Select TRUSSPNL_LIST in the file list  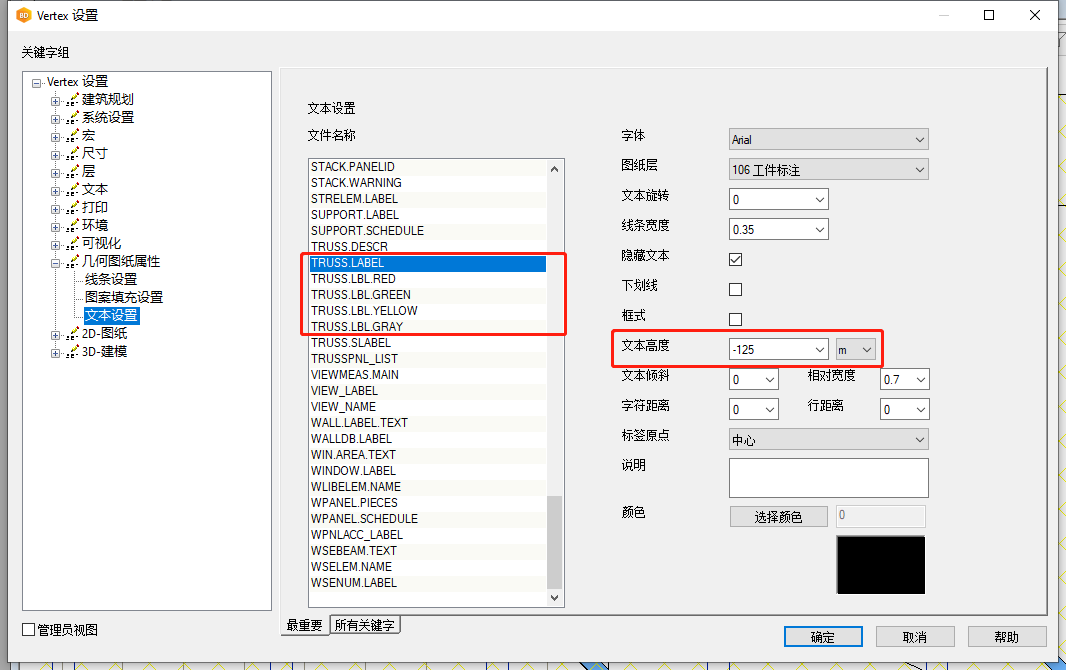click(428, 359)
